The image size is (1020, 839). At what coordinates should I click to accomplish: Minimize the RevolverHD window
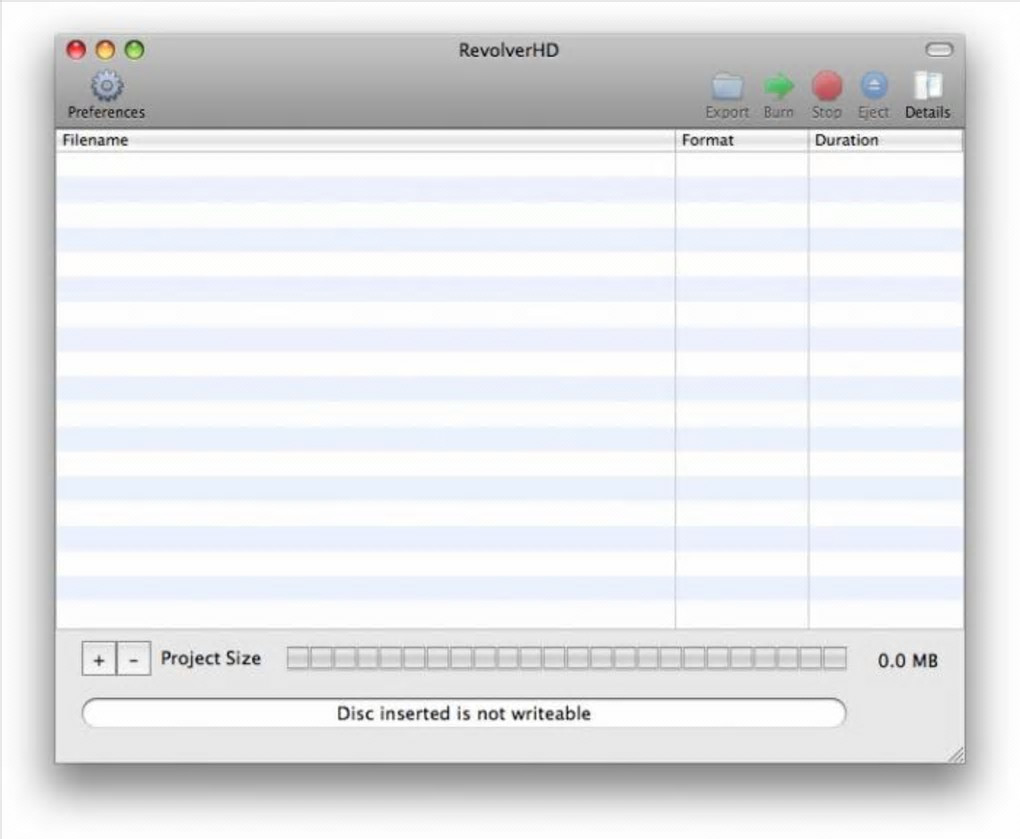(105, 50)
